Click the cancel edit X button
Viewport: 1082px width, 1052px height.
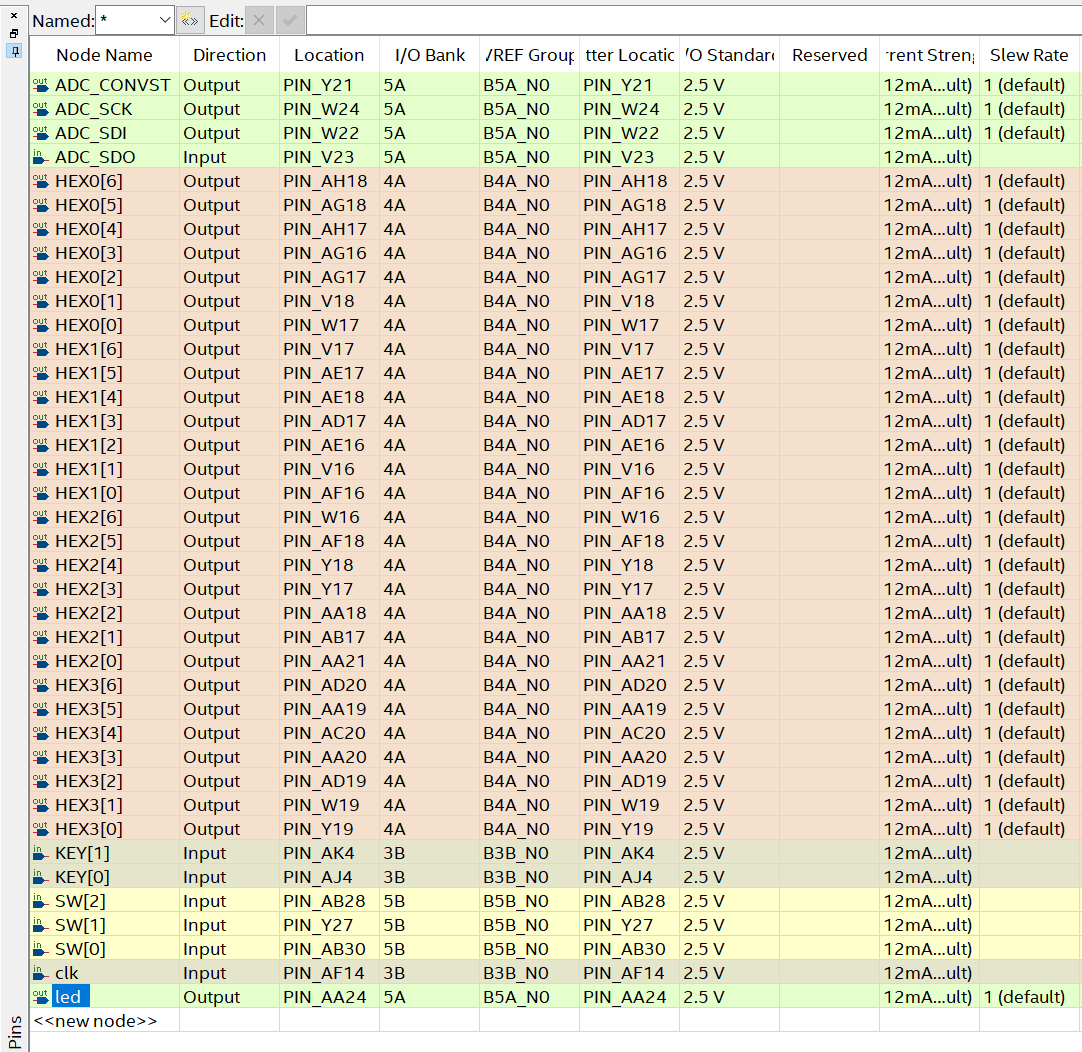(x=259, y=21)
